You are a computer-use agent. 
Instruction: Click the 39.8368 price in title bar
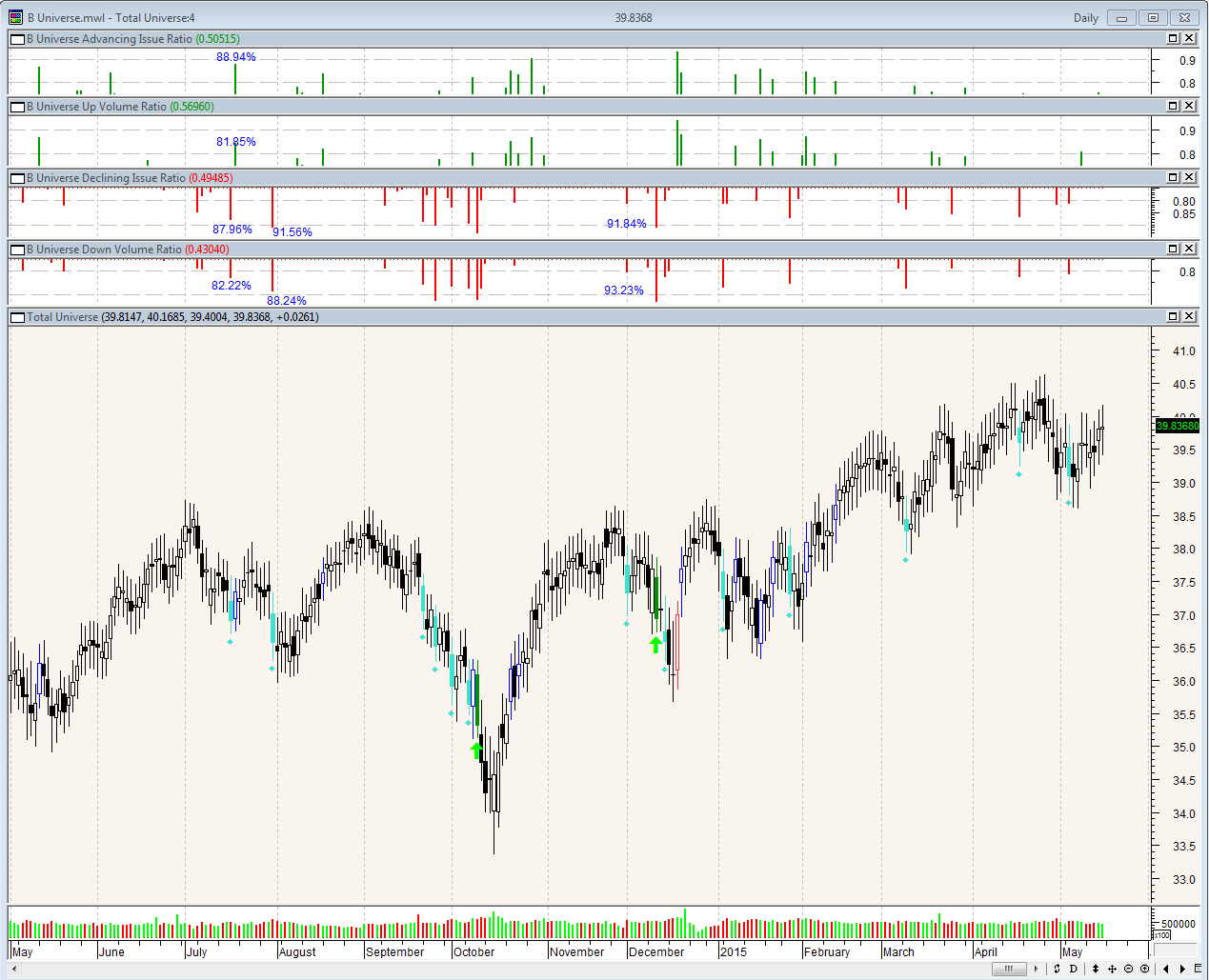pos(633,18)
